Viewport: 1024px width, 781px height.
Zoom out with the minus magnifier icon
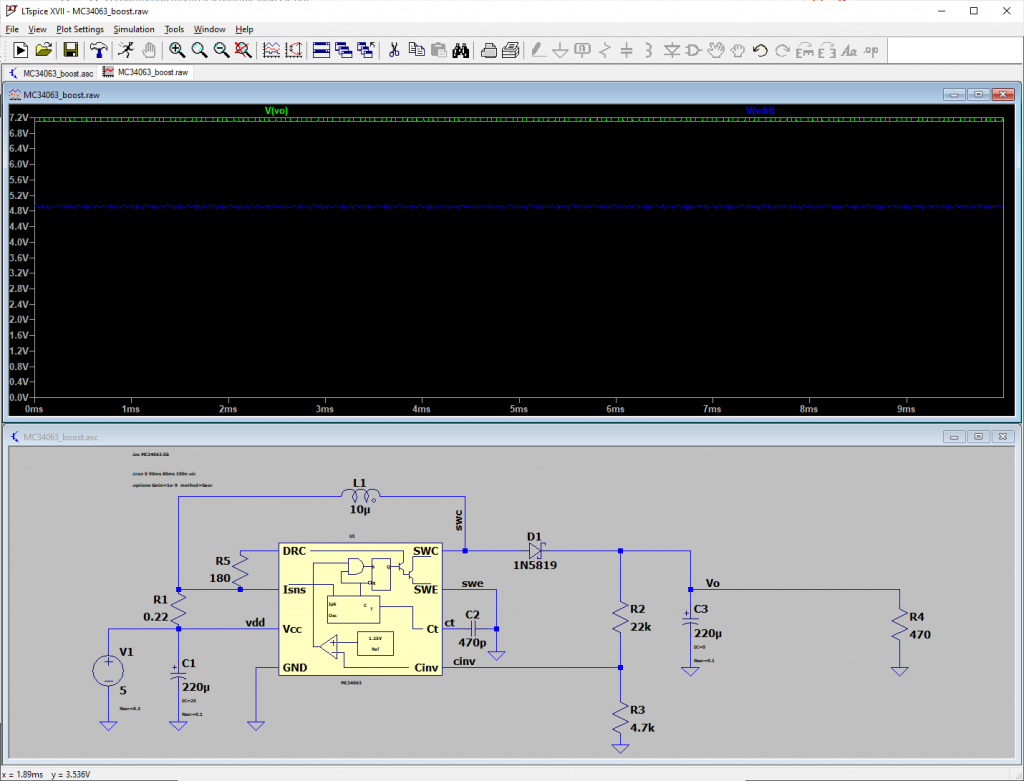[x=221, y=50]
